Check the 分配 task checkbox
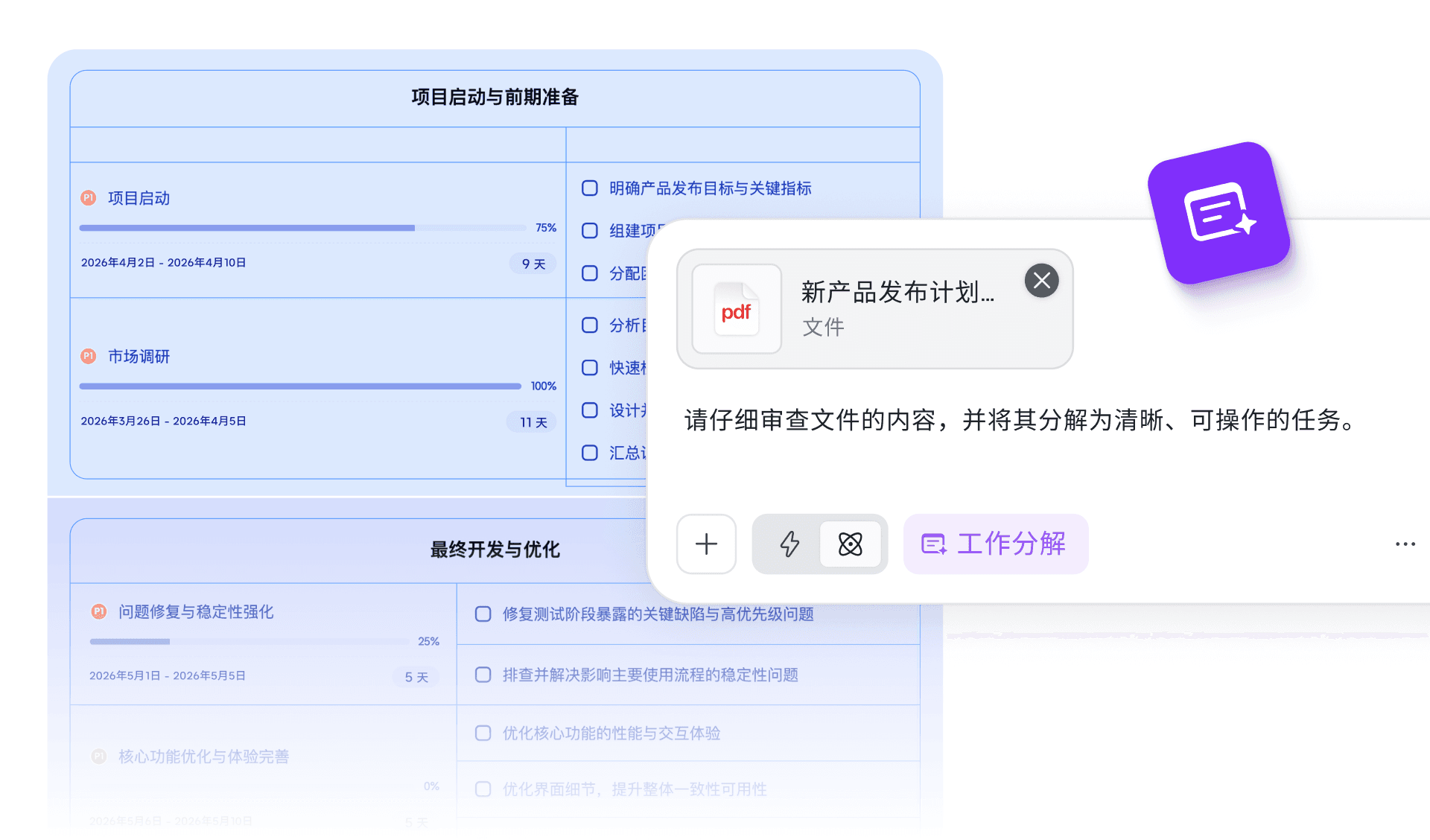Image resolution: width=1430 pixels, height=840 pixels. (x=589, y=273)
